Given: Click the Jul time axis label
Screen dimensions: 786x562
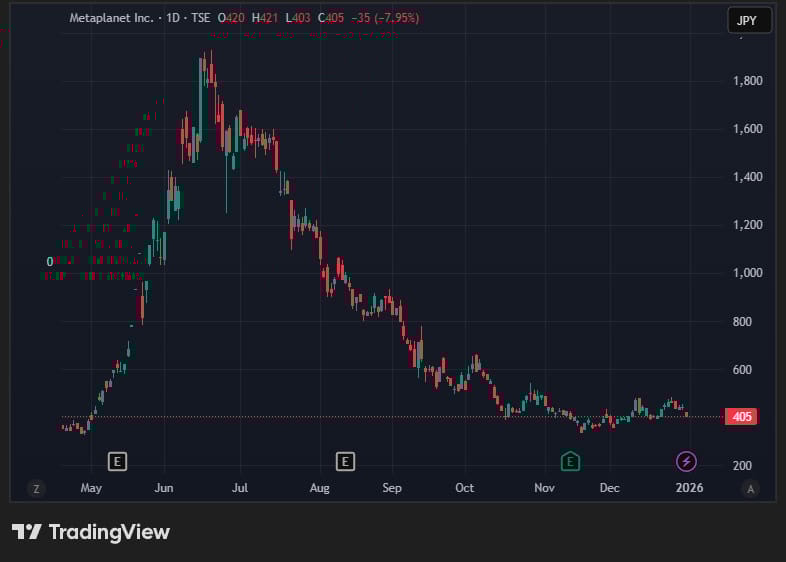Looking at the screenshot, I should click(x=240, y=488).
